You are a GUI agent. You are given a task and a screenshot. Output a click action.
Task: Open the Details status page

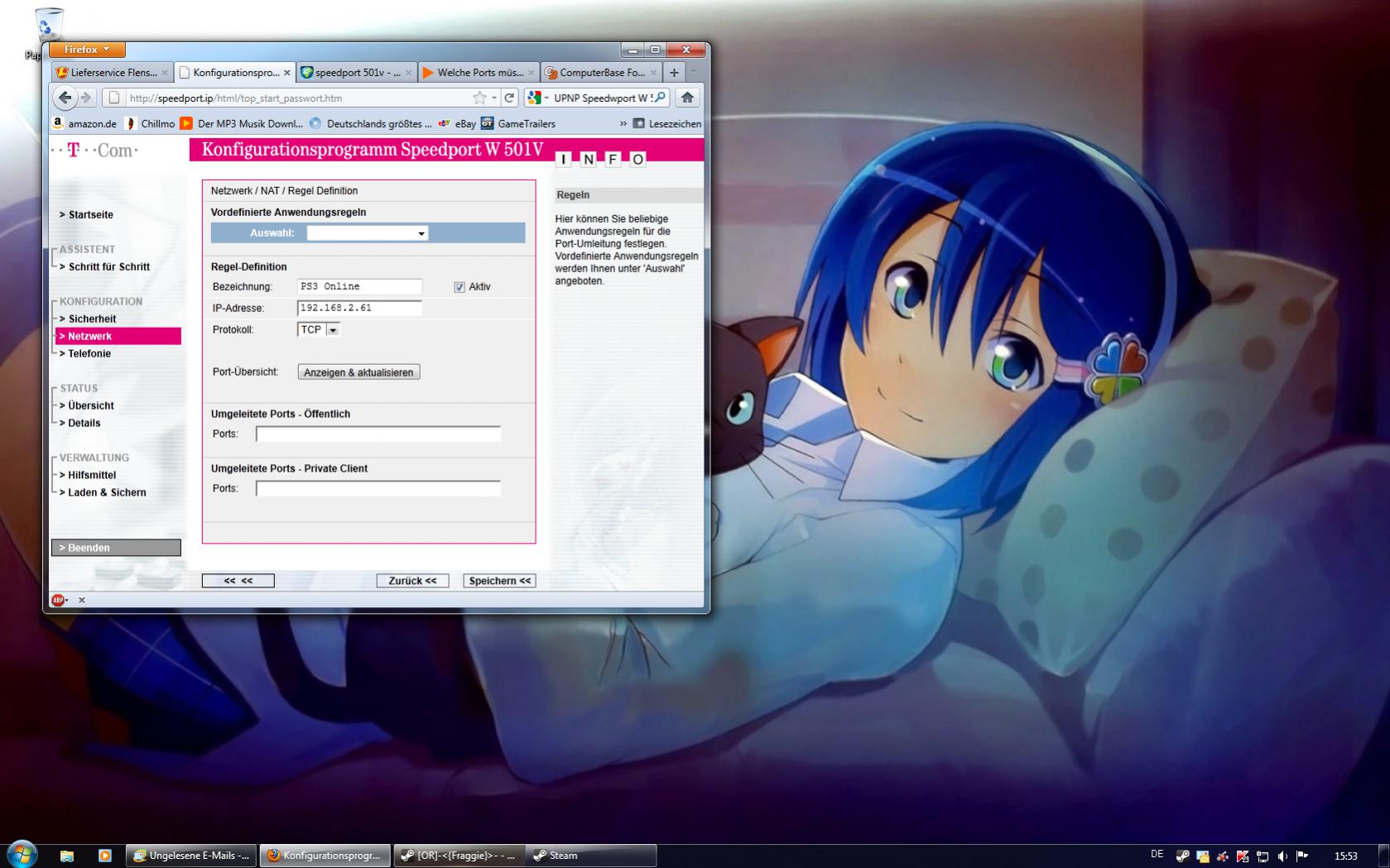pyautogui.click(x=84, y=424)
